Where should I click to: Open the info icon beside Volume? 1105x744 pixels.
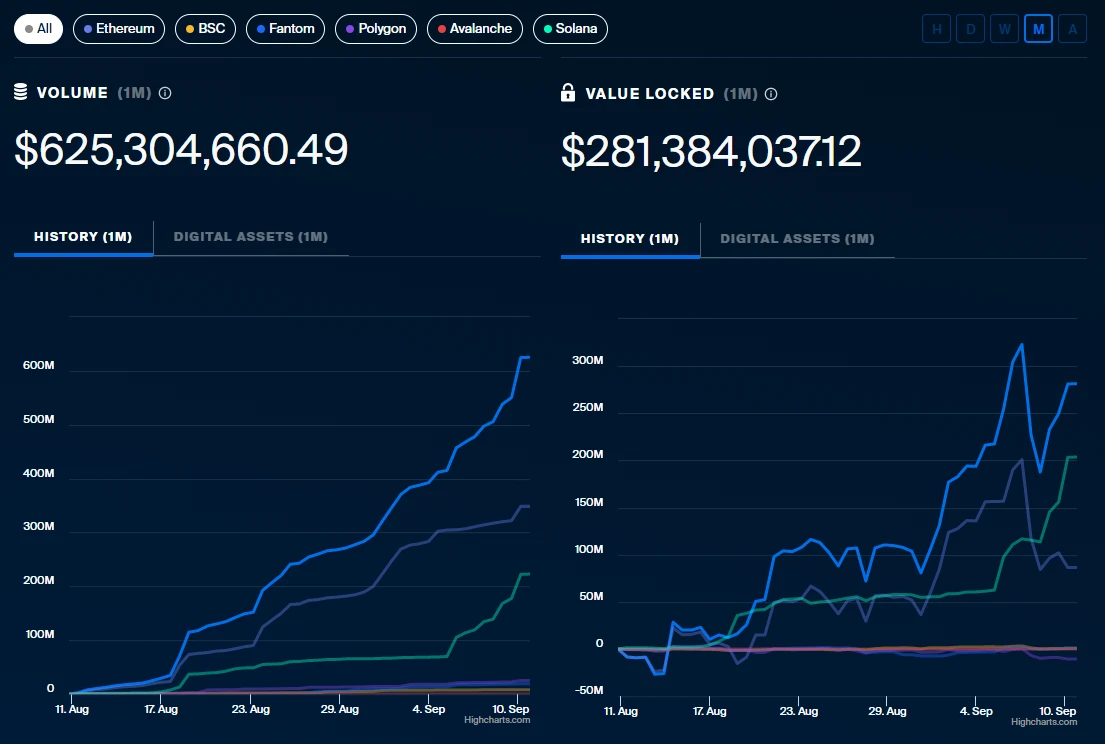[x=165, y=93]
